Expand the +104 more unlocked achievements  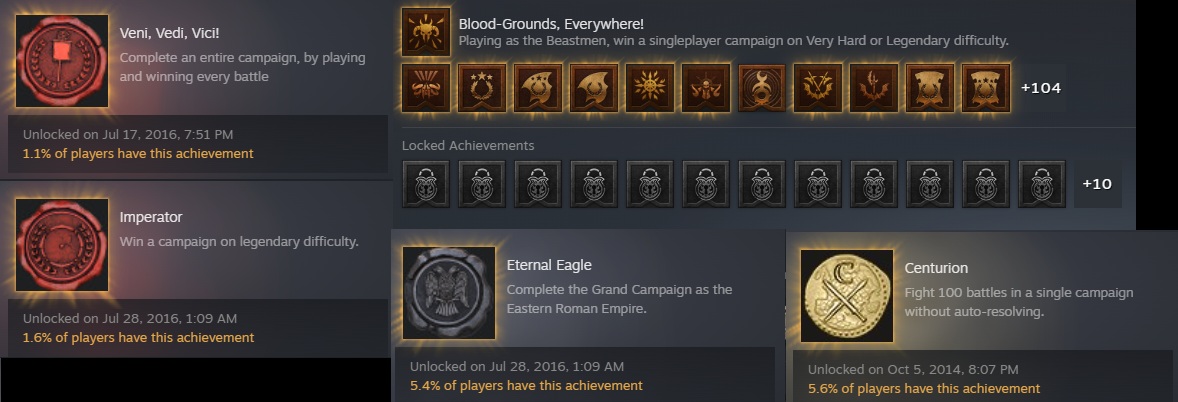coord(1041,88)
